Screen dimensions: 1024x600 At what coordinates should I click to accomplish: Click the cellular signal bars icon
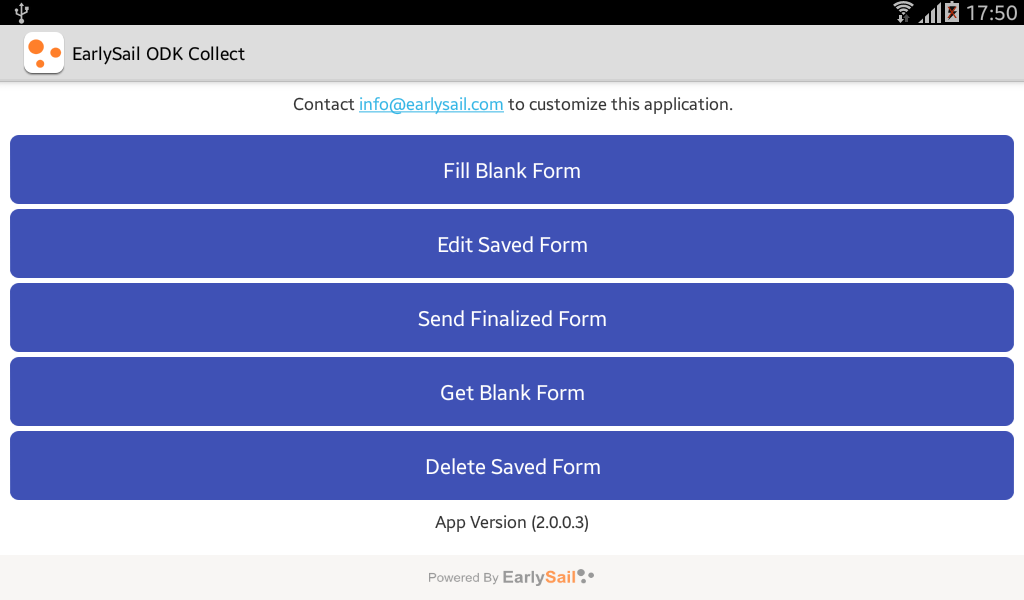click(x=930, y=13)
